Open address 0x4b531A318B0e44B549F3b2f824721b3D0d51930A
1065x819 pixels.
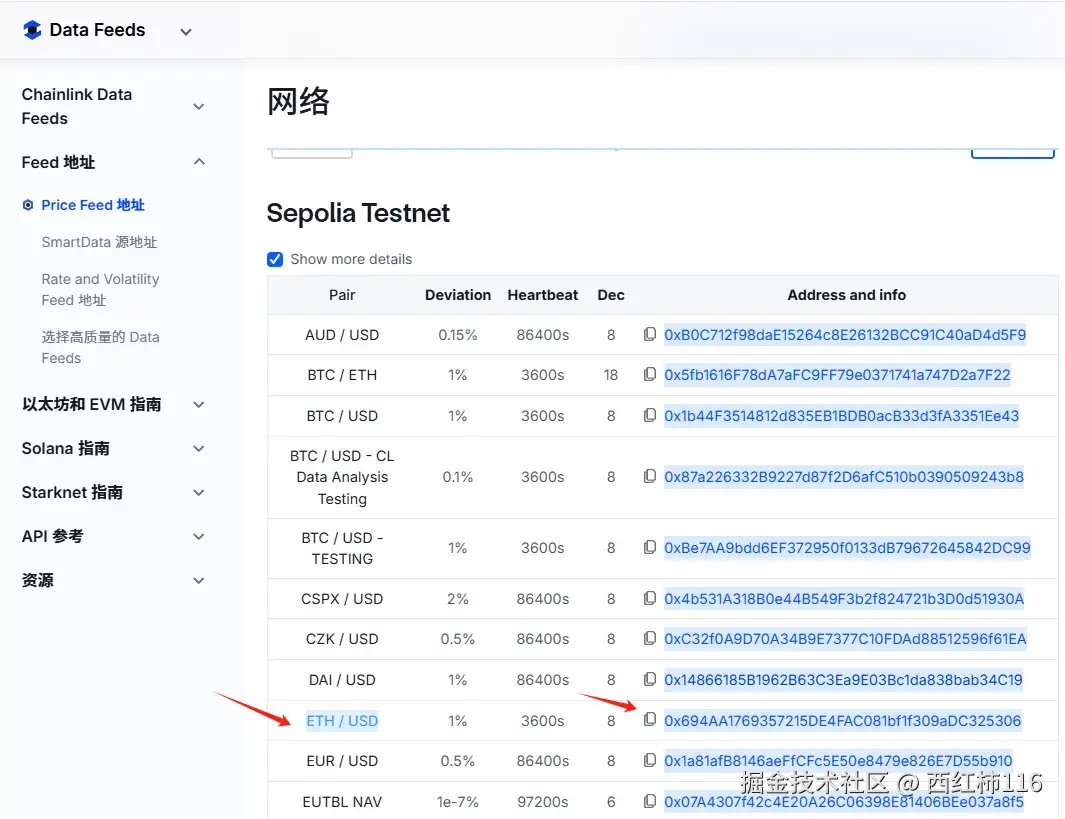pyautogui.click(x=844, y=599)
